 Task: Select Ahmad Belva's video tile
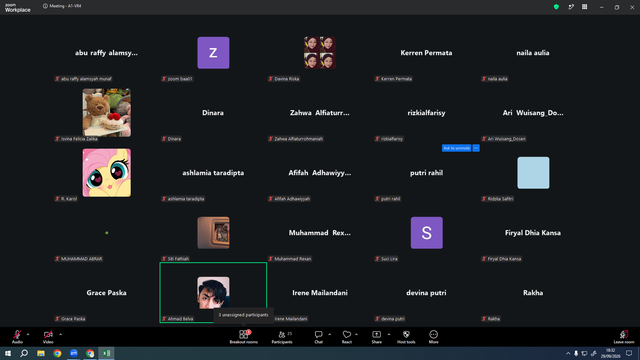[213, 293]
